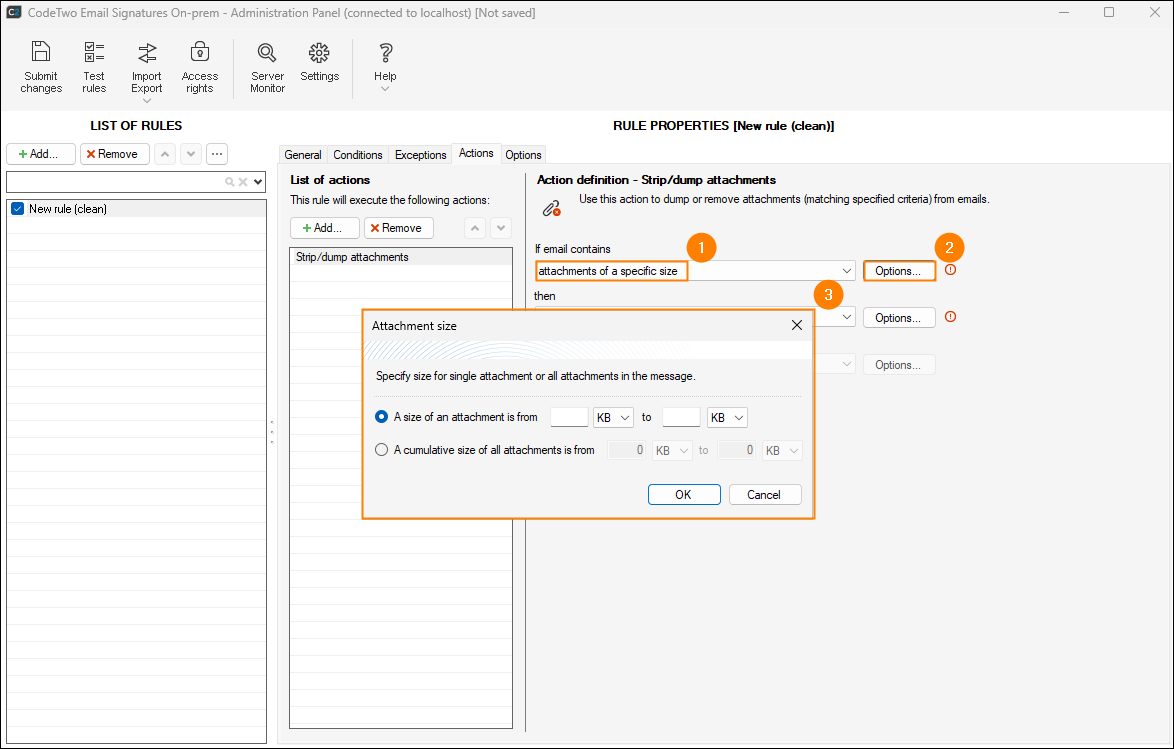Screen dimensions: 1174x749
Task: Select 'A size of an attachment' radio option
Action: coord(382,417)
